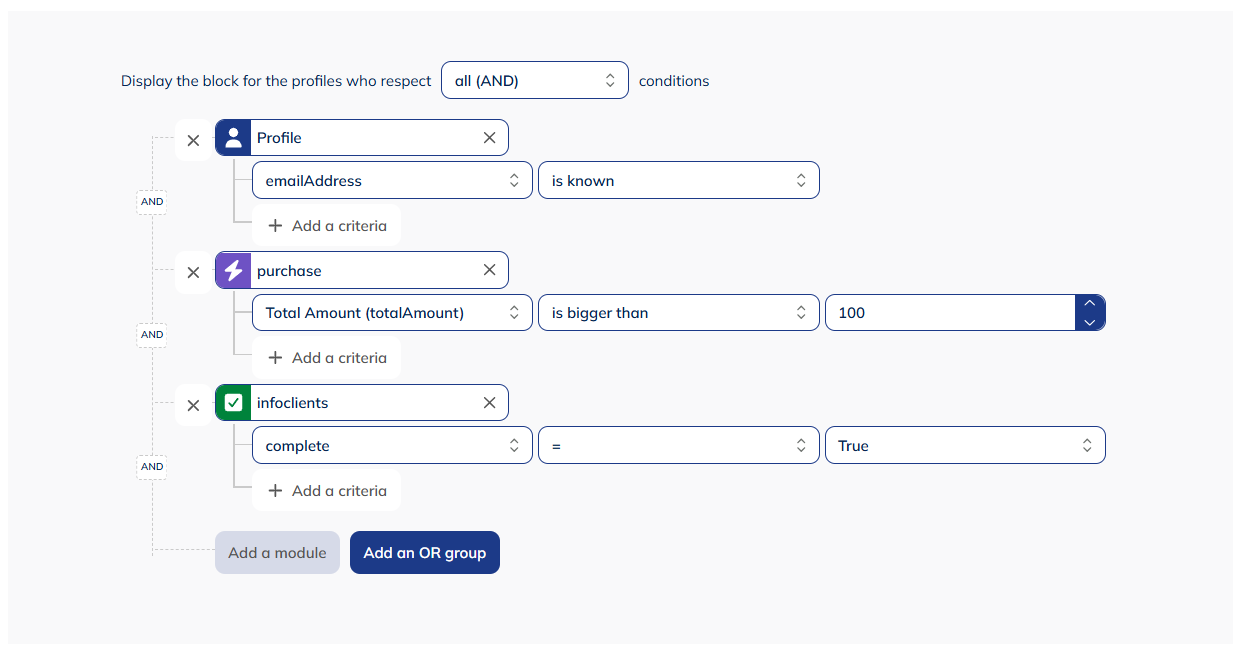Click the X beside the purchase row
The height and width of the screenshot is (653, 1243).
tap(193, 272)
